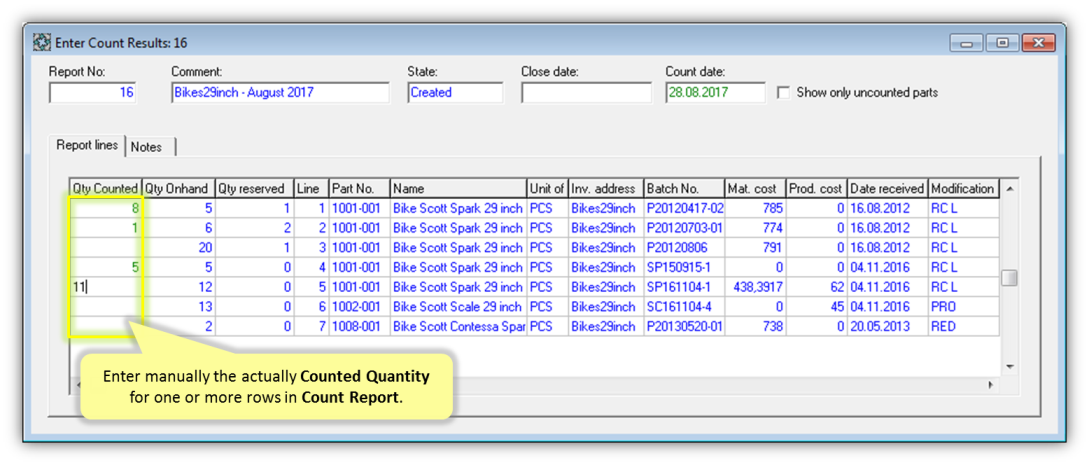Viewport: 1089px width, 465px height.
Task: Click part number 1002-001
Action: tap(359, 307)
